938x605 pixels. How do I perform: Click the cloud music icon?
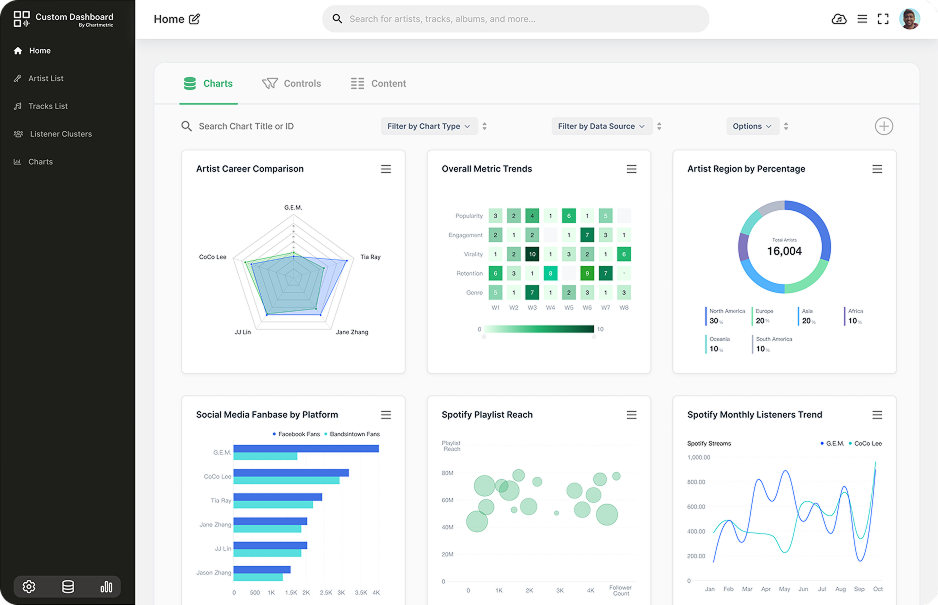pyautogui.click(x=839, y=19)
